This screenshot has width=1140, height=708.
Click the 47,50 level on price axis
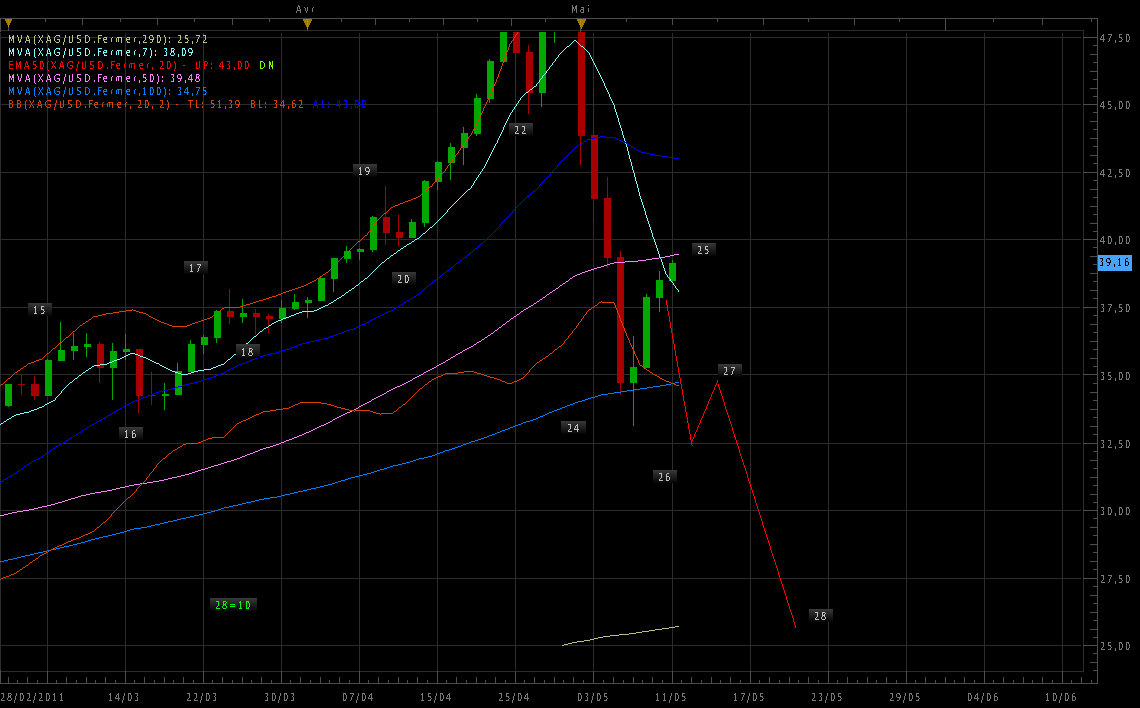coord(1114,38)
